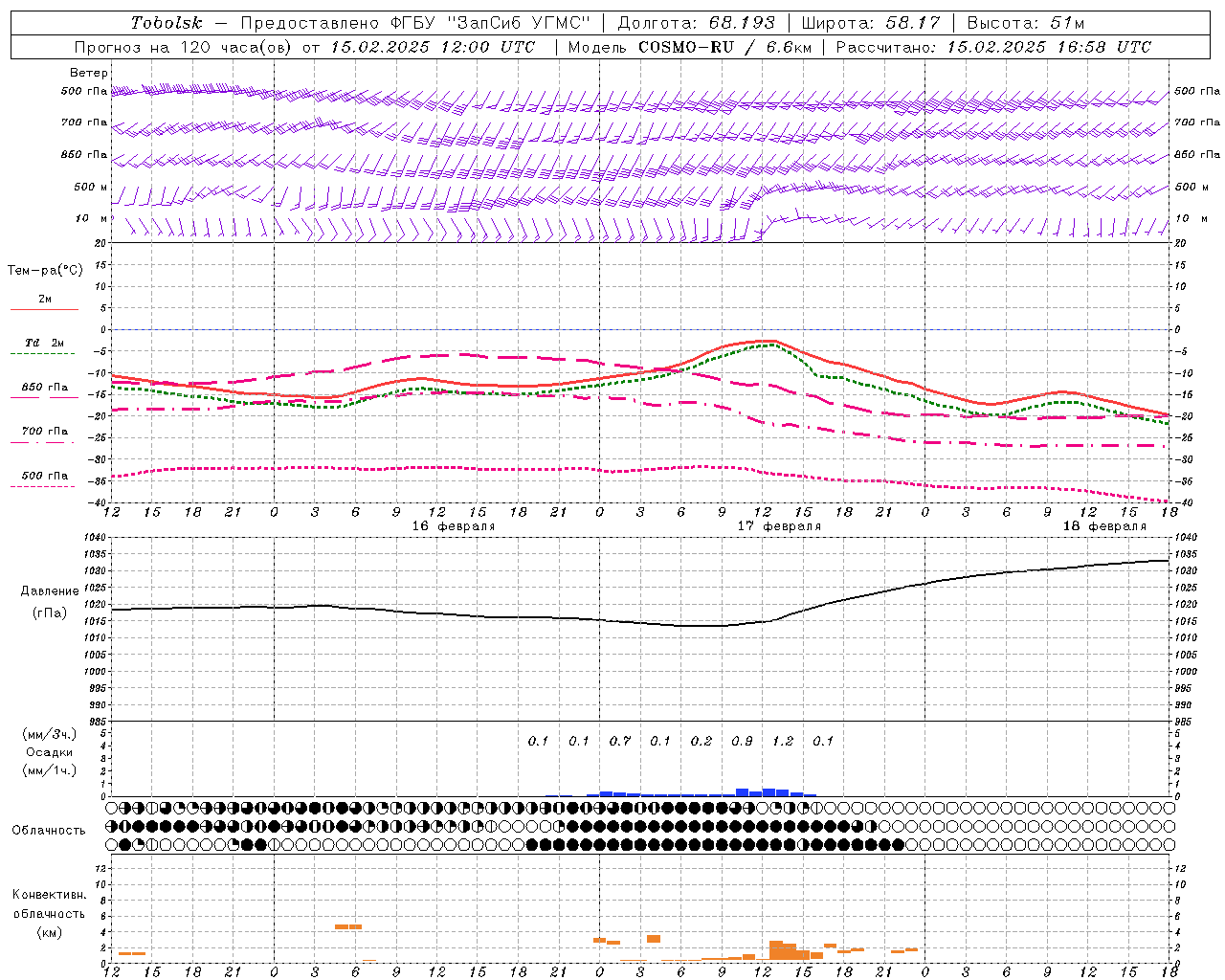Click the Облачность panel label
Screen dimensions: 1225x980
[49, 831]
